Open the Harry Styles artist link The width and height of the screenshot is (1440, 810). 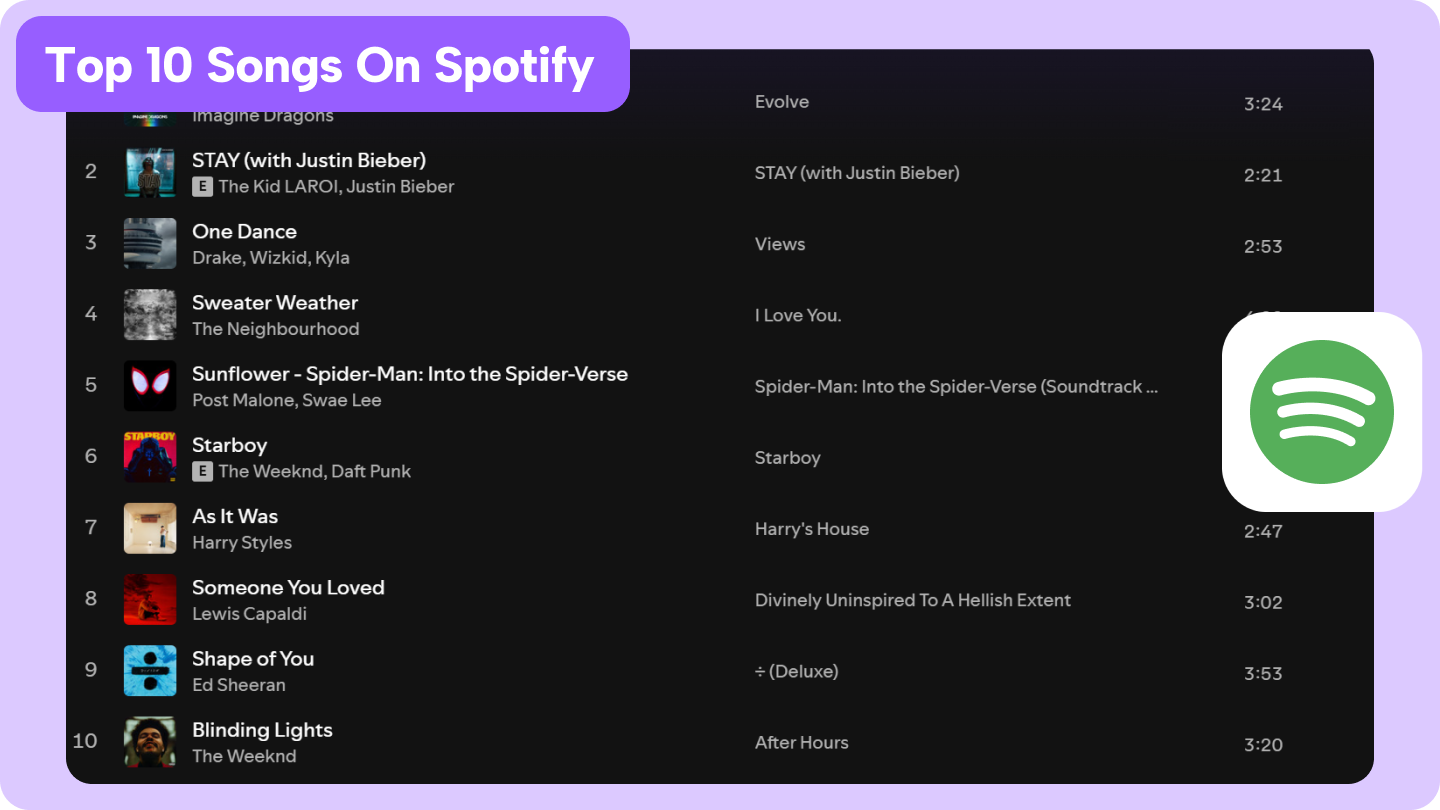[242, 543]
